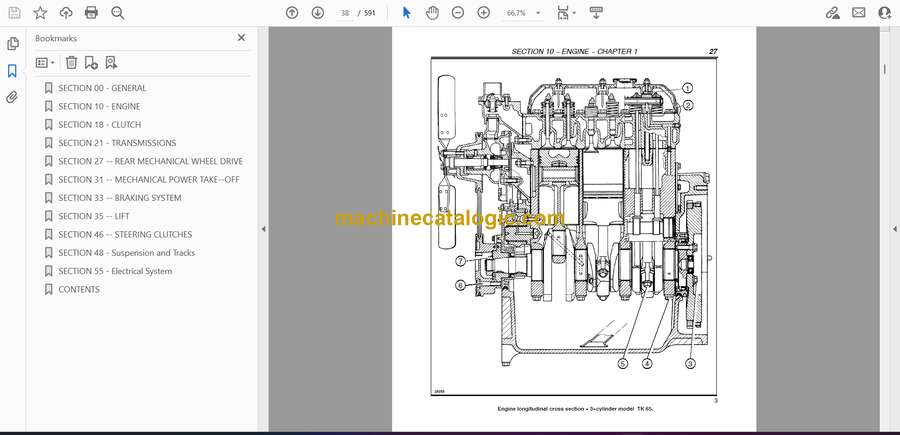
Task: Open the attachments paperclip panel
Action: coord(12,97)
